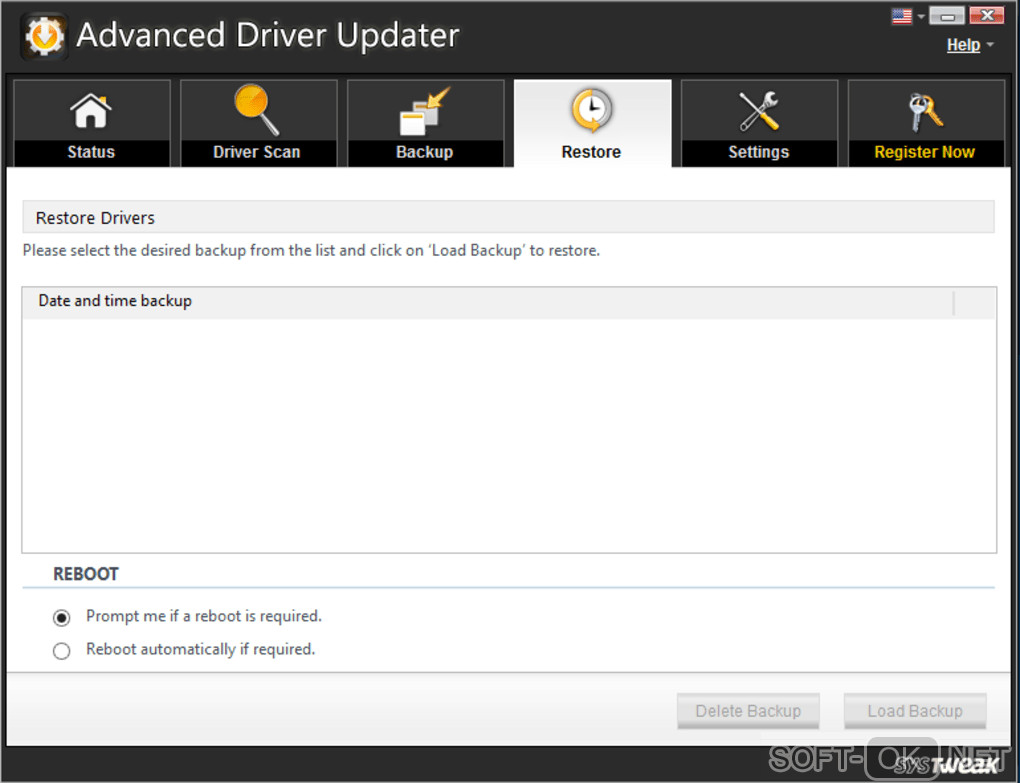Viewport: 1020px width, 783px height.
Task: Click the Settings wrench and screwdriver icon
Action: (758, 111)
